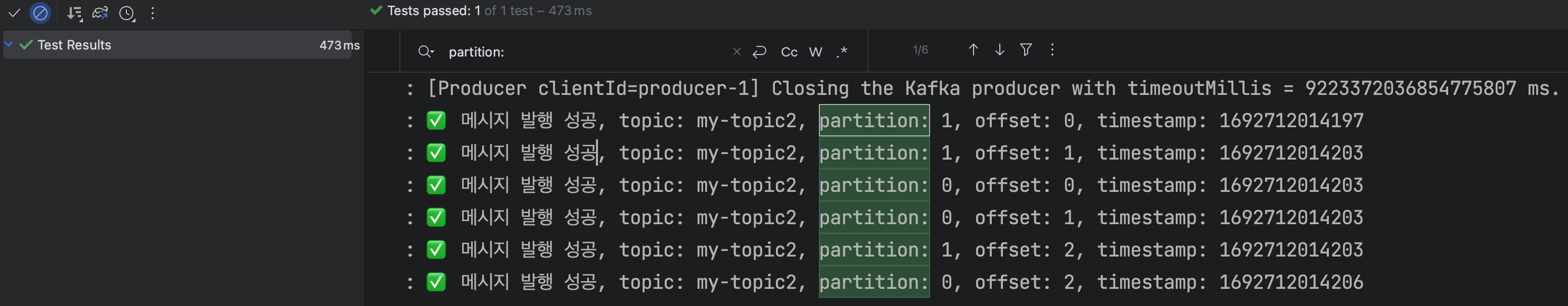This screenshot has width=1568, height=306.
Task: Click the Tests passed: 1 status text
Action: (x=433, y=11)
